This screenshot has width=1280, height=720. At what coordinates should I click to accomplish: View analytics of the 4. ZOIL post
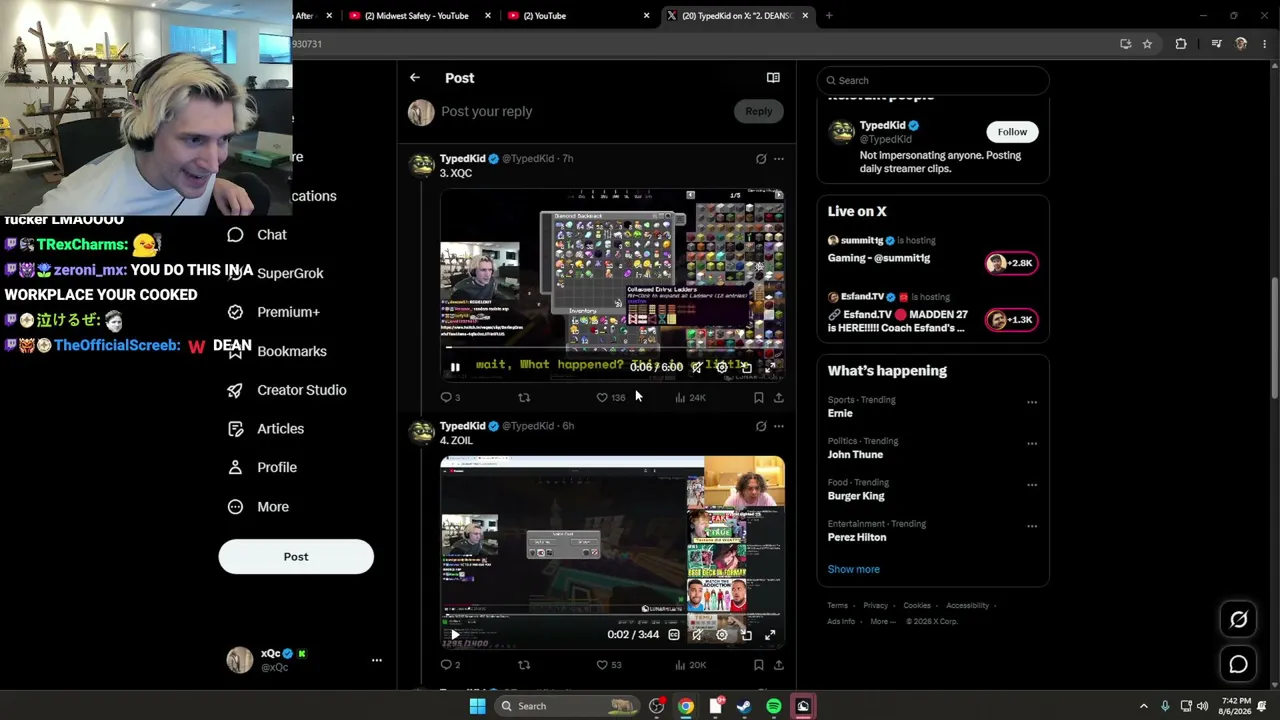click(690, 664)
